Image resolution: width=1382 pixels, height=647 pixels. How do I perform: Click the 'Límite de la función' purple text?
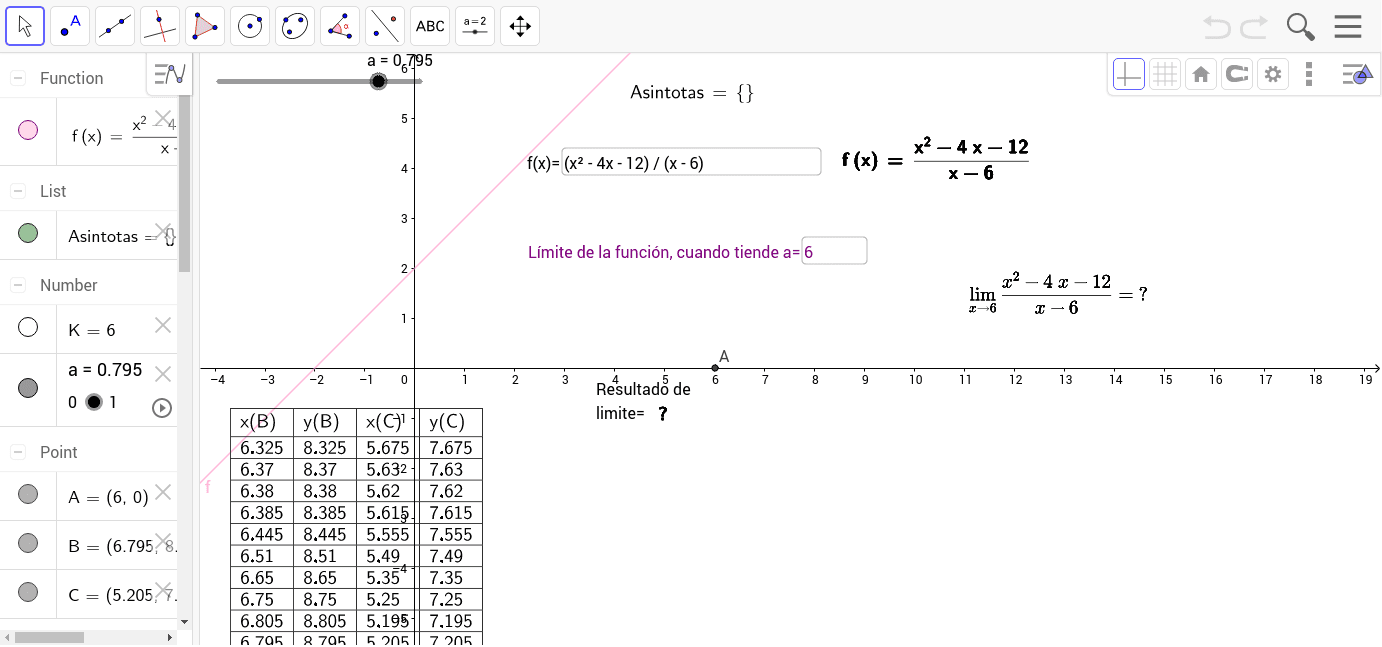pos(664,252)
